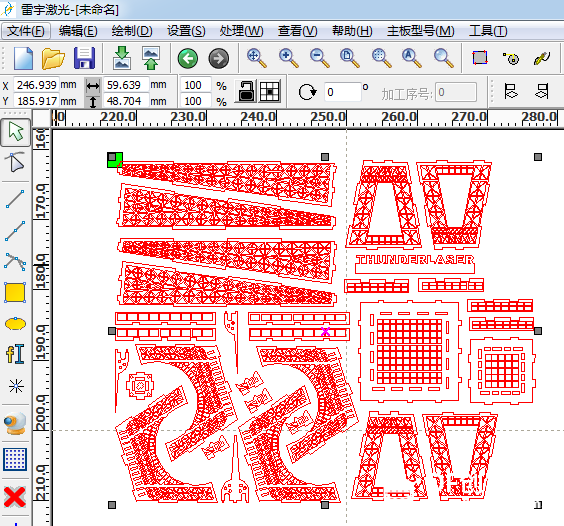Click the gray redo arrow
564x526 pixels.
tap(219, 58)
